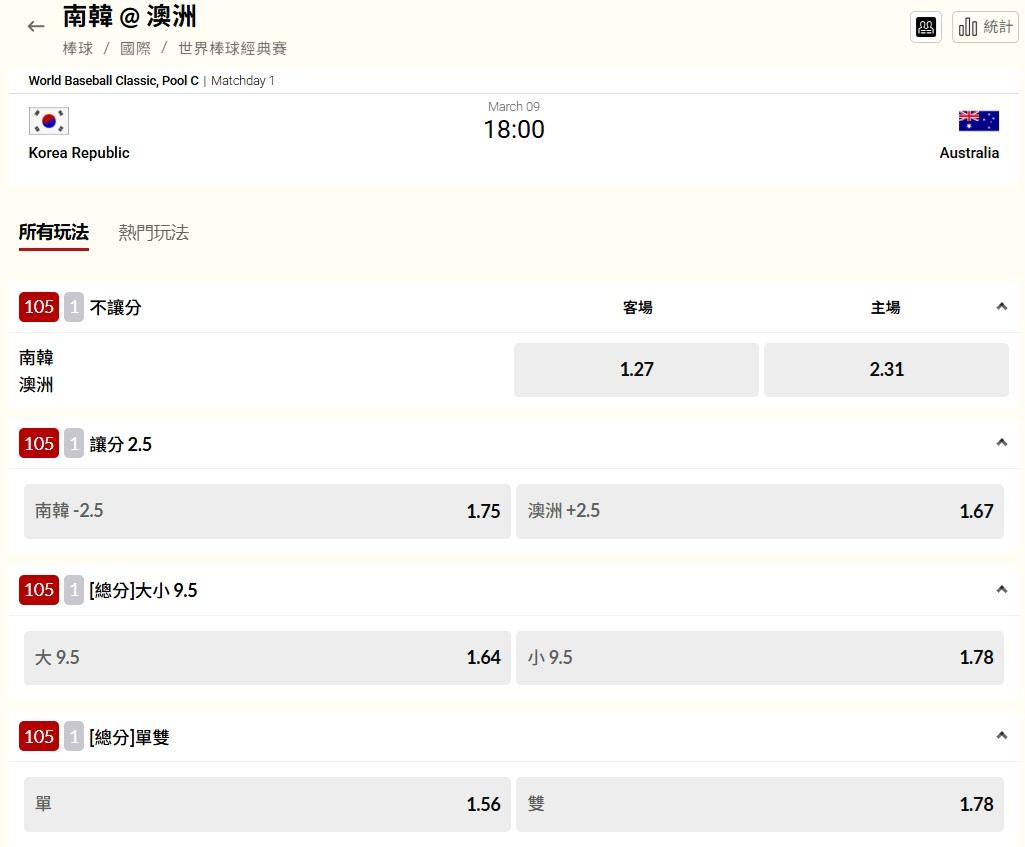The width and height of the screenshot is (1025, 847).
Task: Collapse the 單雙 odd/even section
Action: pyautogui.click(x=1001, y=736)
